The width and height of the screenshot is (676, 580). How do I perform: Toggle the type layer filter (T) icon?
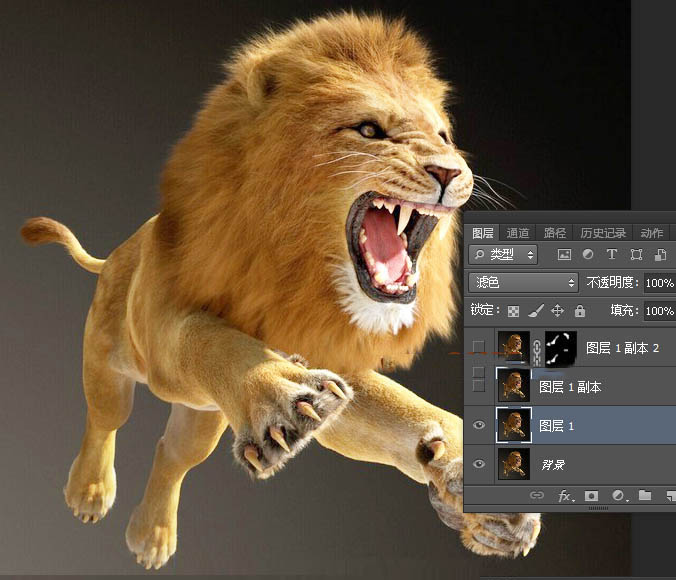pyautogui.click(x=611, y=254)
